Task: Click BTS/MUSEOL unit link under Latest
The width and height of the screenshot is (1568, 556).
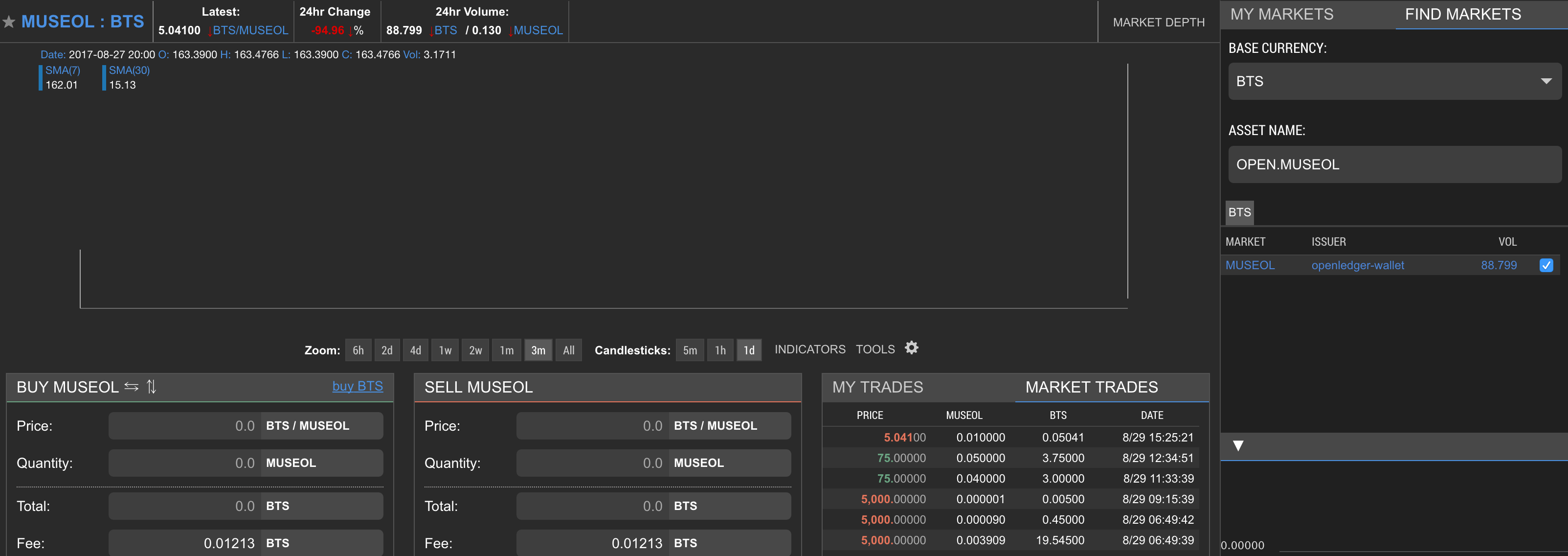Action: (250, 30)
